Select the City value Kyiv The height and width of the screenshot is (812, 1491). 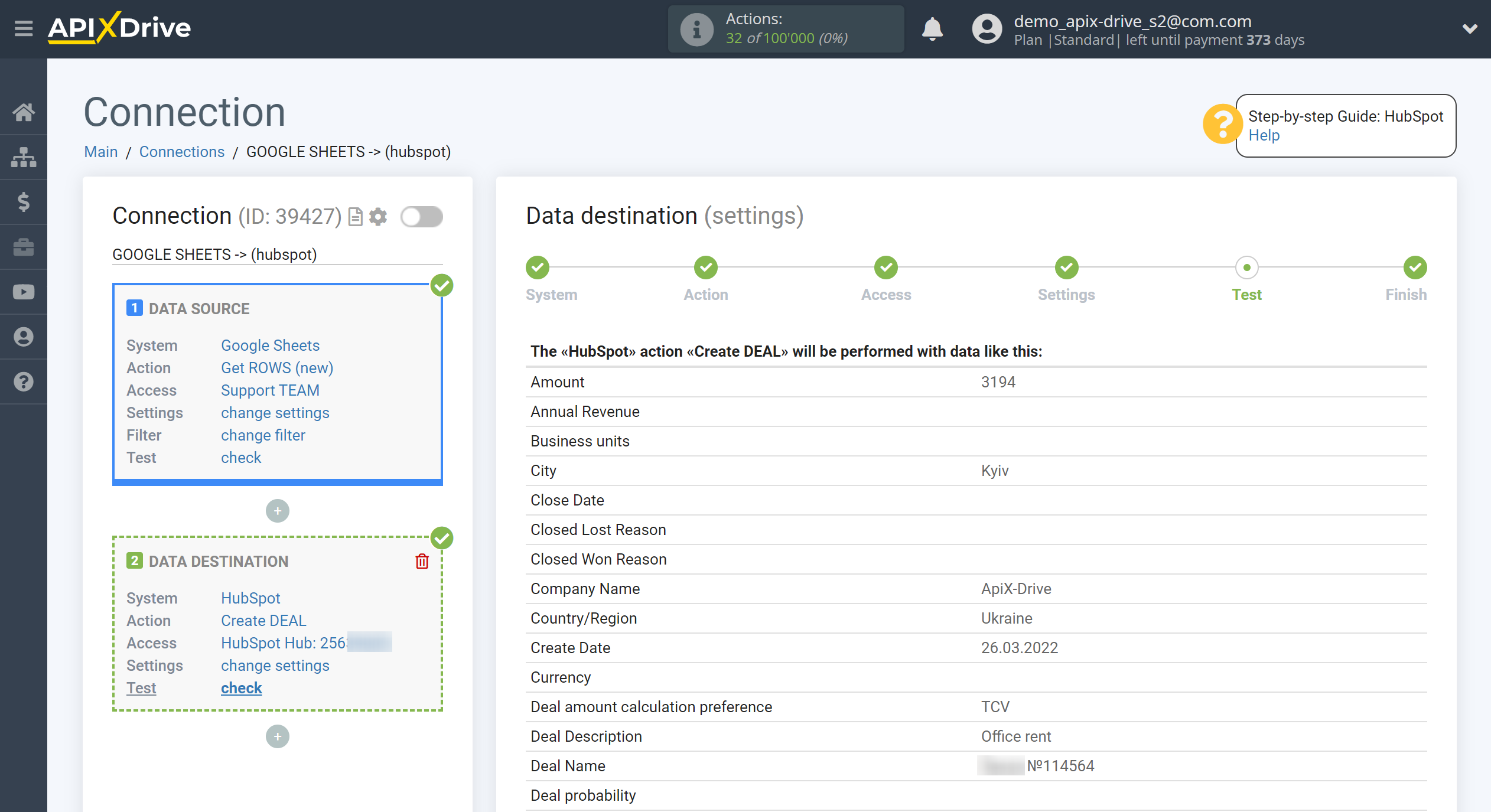(995, 471)
